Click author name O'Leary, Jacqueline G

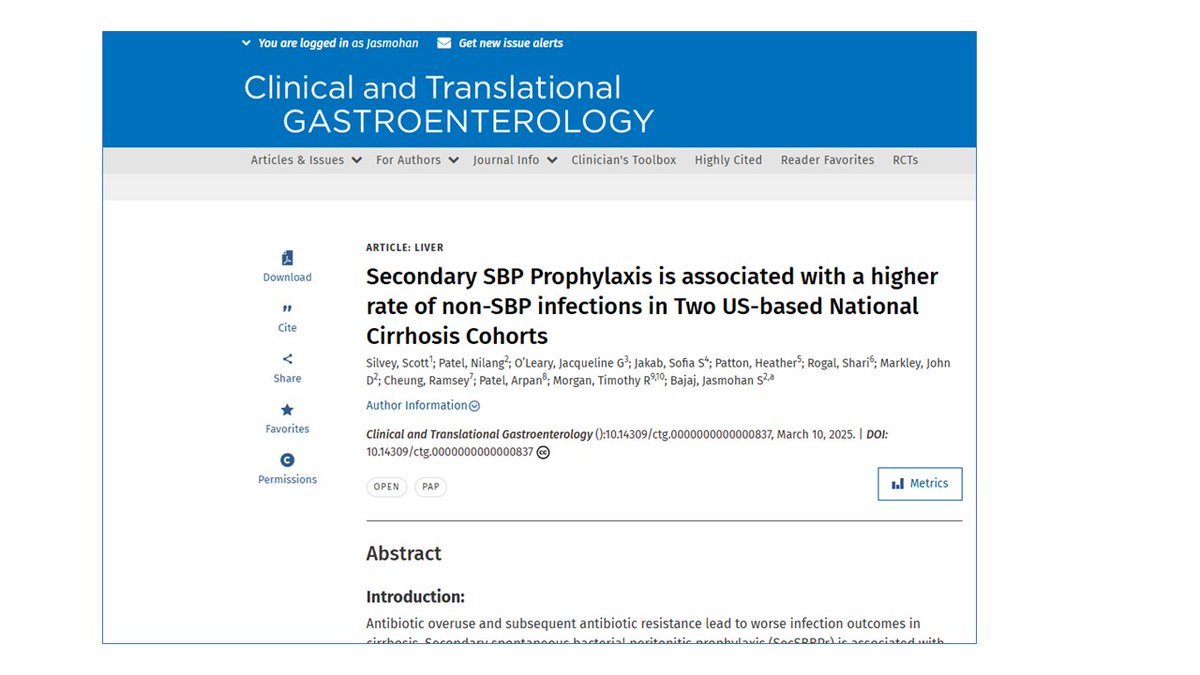[571, 363]
